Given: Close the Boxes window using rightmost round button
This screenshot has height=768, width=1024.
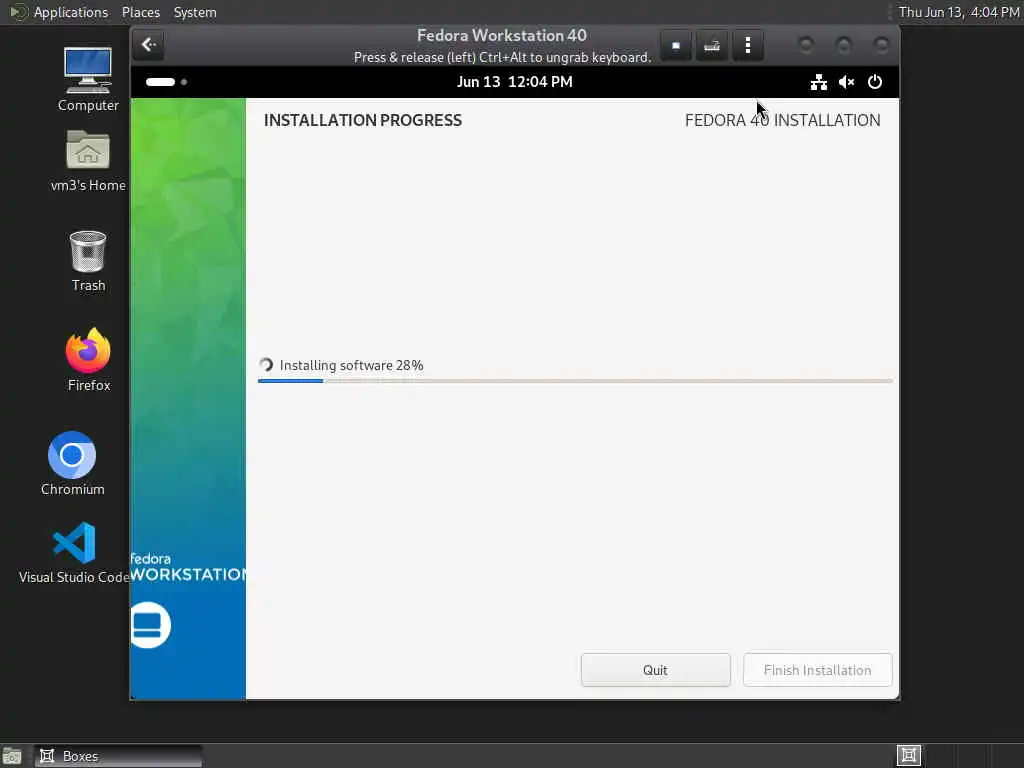Looking at the screenshot, I should pos(881,45).
